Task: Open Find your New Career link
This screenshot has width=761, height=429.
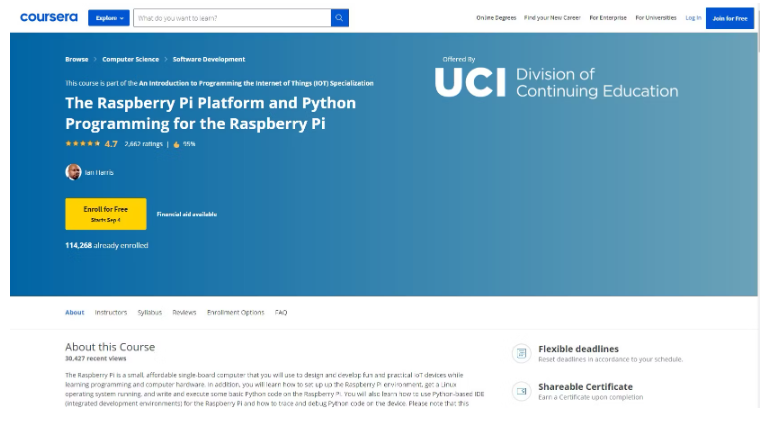Action: (x=552, y=17)
